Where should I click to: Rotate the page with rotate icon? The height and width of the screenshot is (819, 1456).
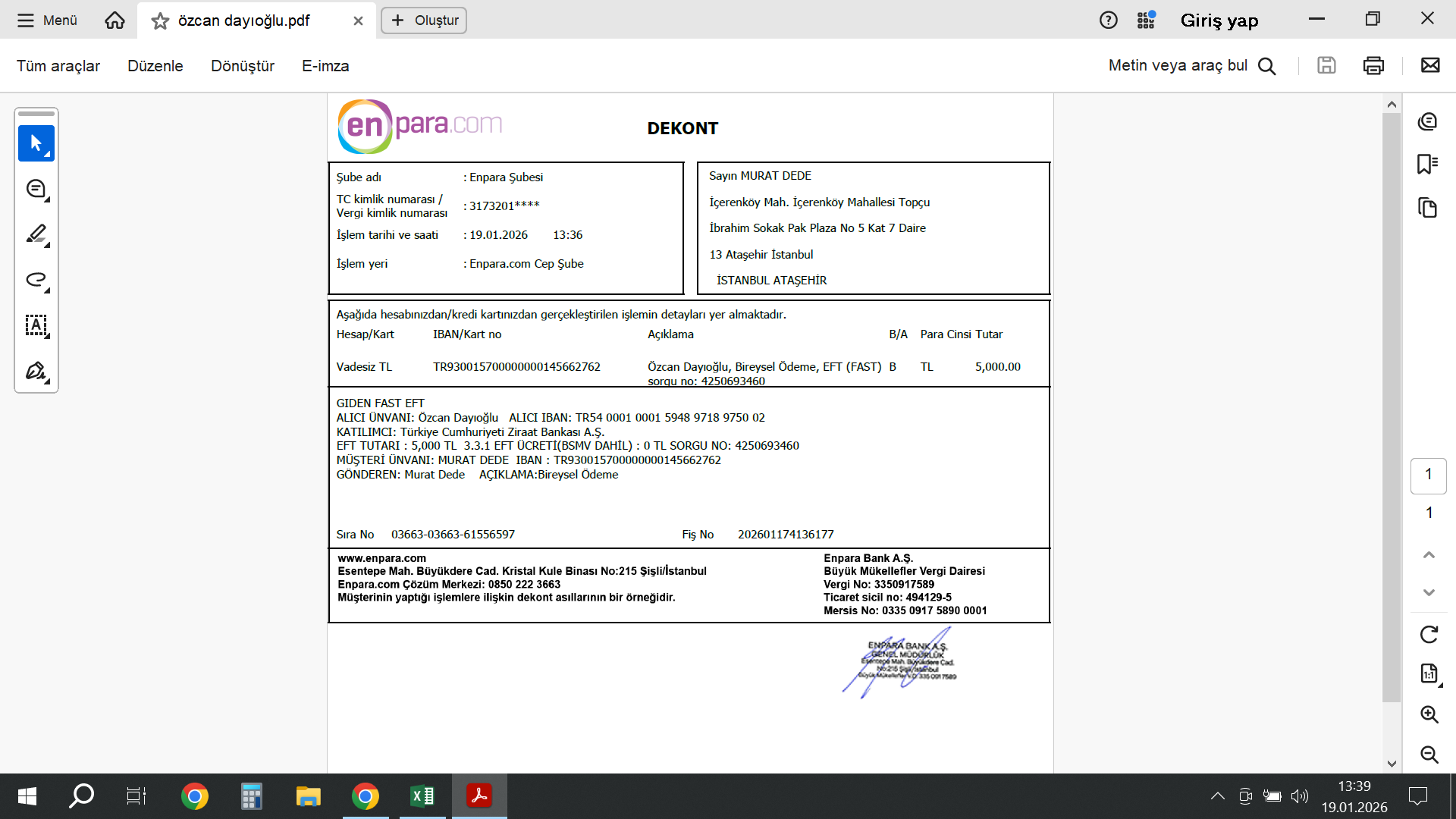[1429, 634]
